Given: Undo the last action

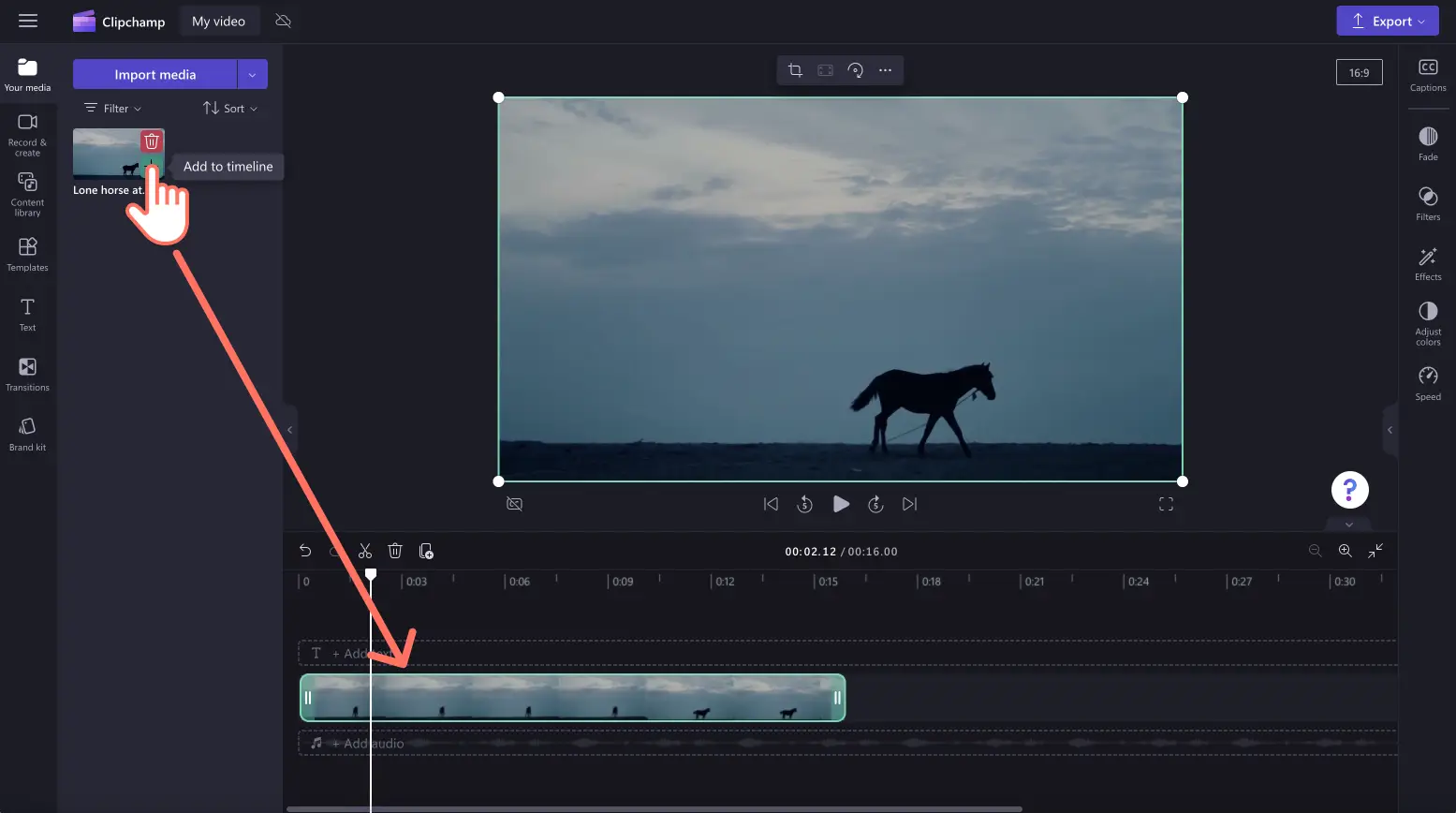Looking at the screenshot, I should [x=305, y=551].
